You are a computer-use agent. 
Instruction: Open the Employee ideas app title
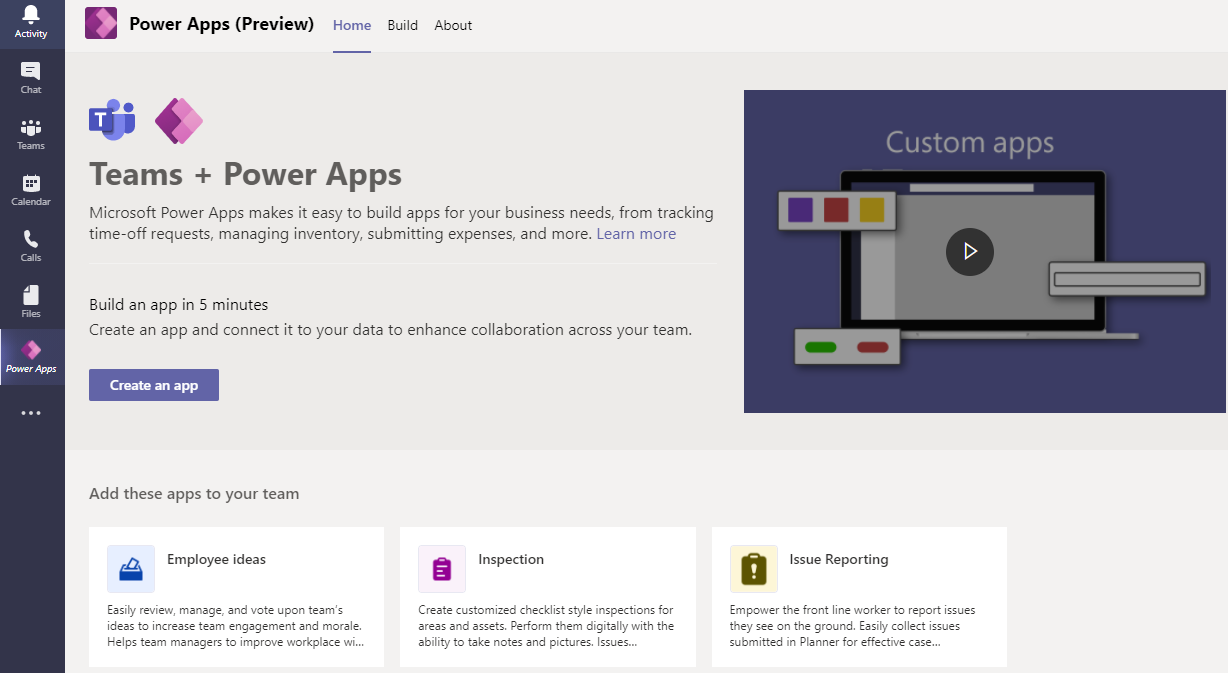216,559
